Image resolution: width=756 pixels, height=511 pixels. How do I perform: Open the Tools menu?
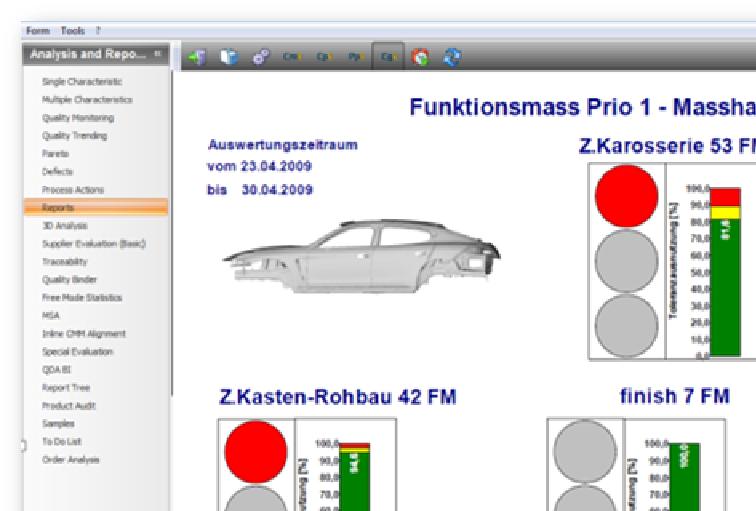click(x=73, y=31)
